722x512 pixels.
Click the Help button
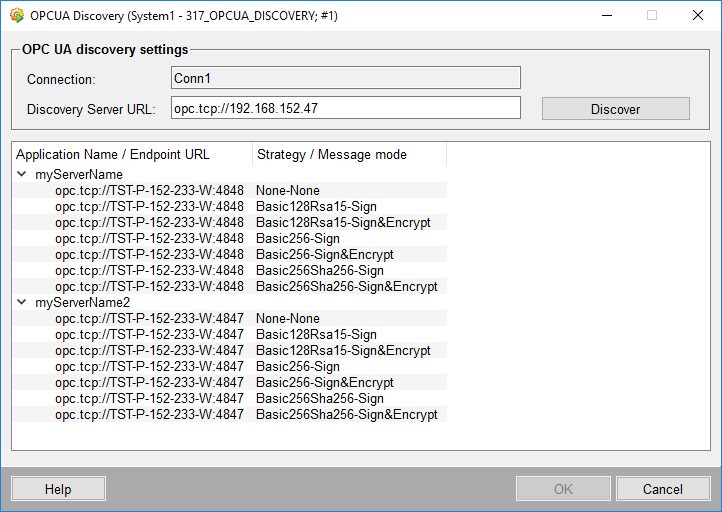58,489
